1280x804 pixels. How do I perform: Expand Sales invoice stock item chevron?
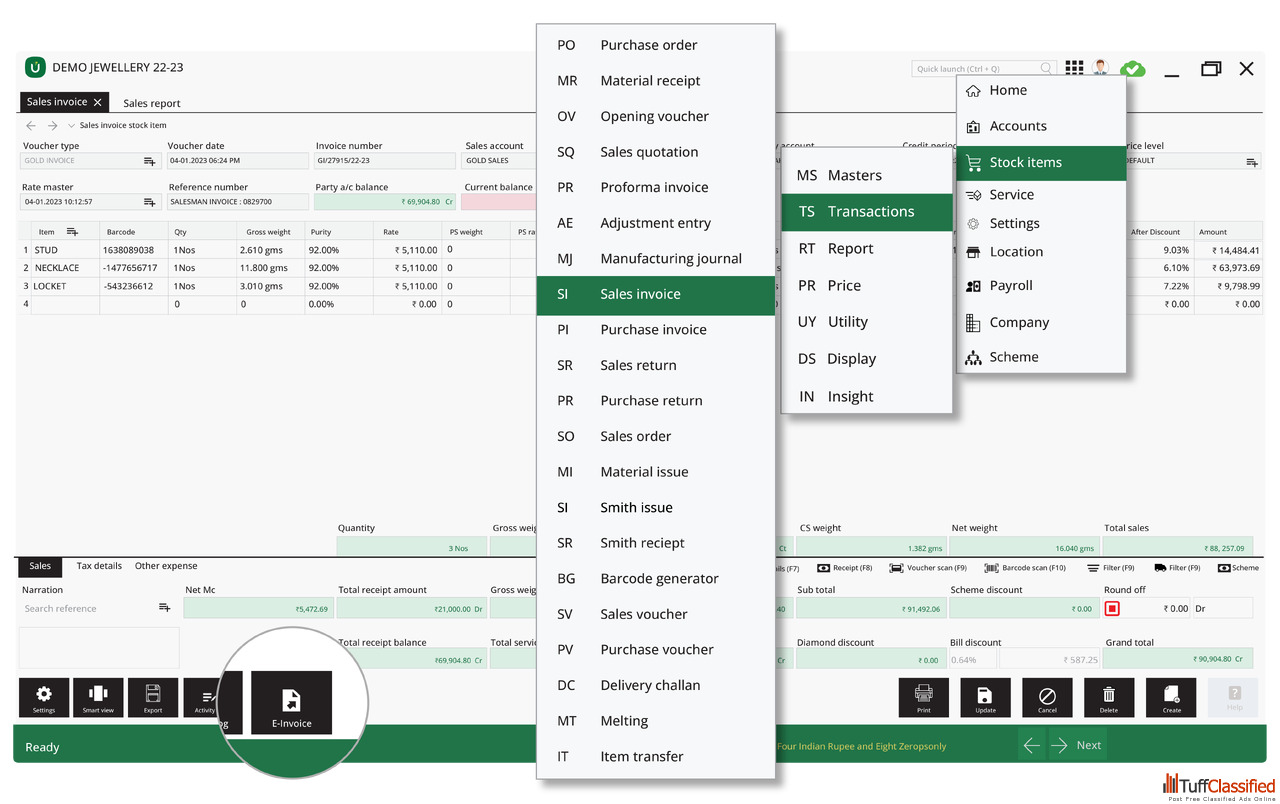point(71,126)
